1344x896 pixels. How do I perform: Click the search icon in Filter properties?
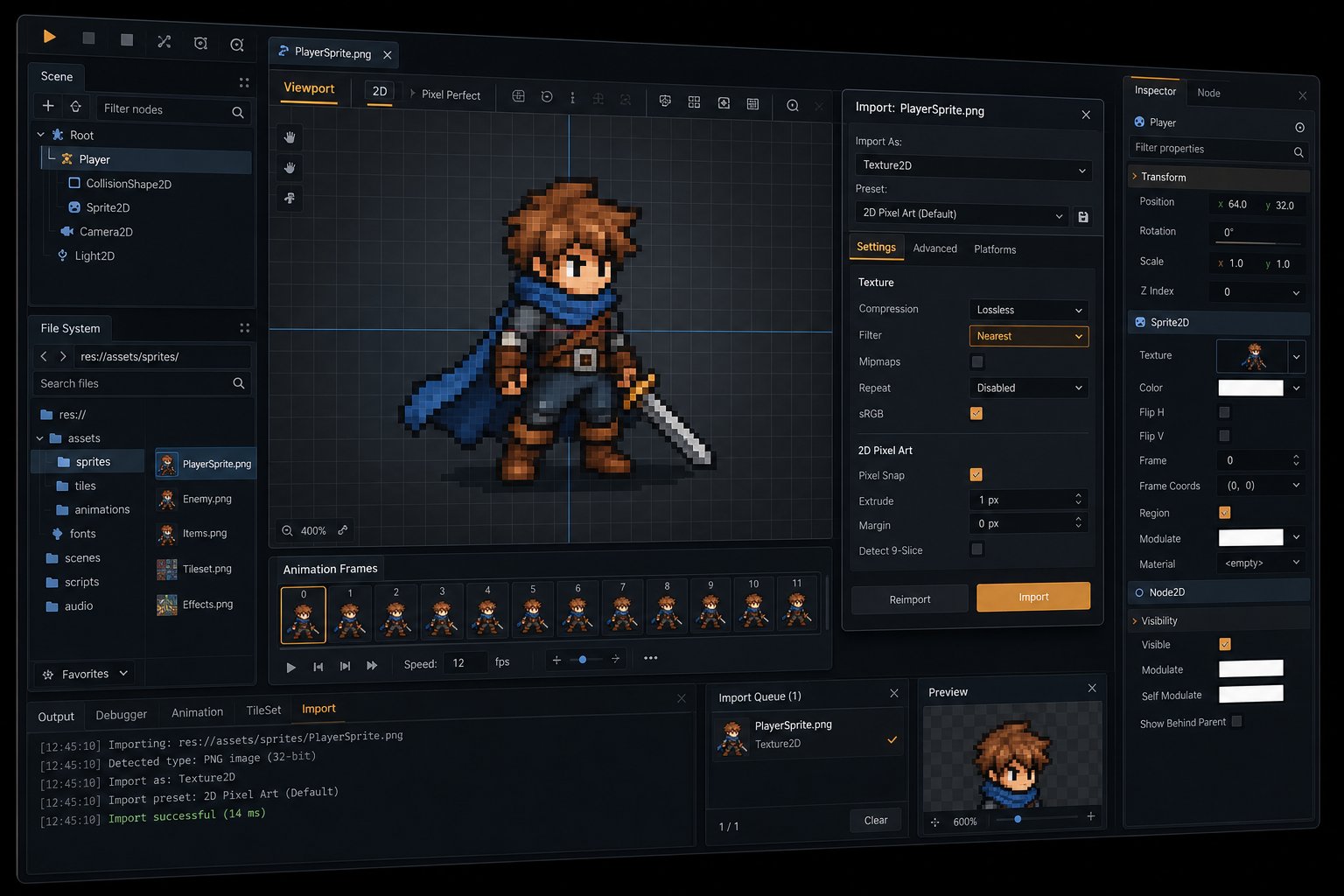pyautogui.click(x=1298, y=152)
